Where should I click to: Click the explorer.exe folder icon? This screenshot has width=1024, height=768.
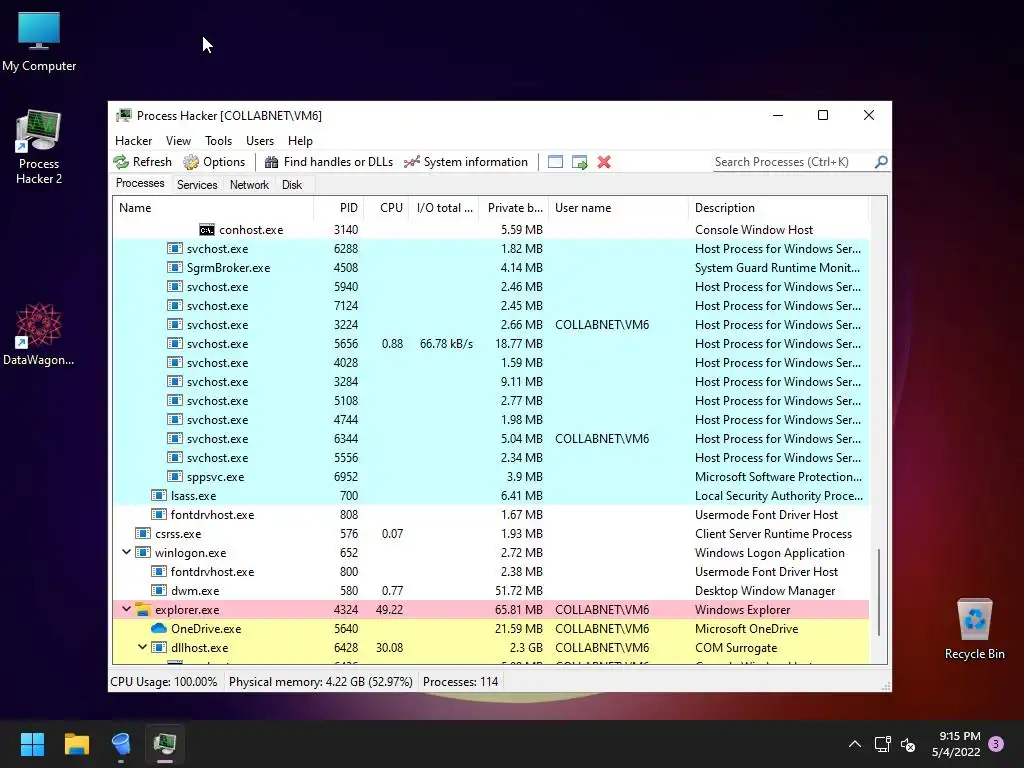(143, 610)
